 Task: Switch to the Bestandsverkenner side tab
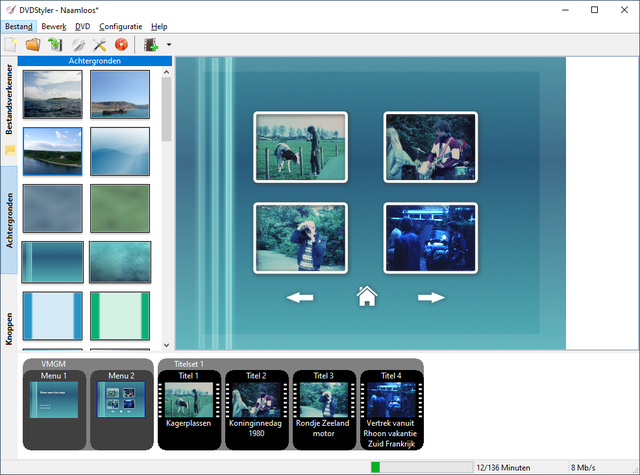9,98
